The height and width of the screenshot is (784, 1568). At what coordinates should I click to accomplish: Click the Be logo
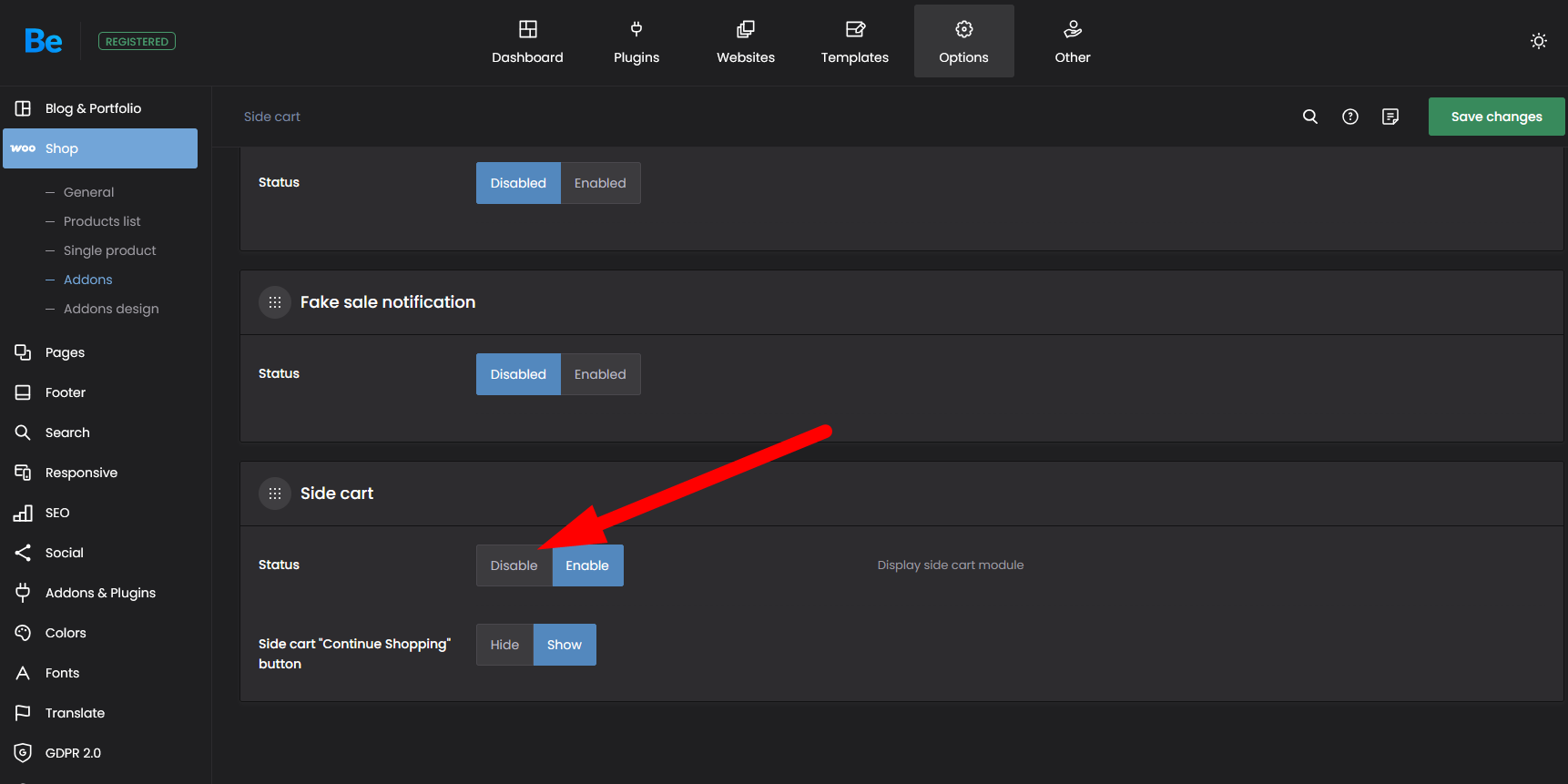[43, 41]
